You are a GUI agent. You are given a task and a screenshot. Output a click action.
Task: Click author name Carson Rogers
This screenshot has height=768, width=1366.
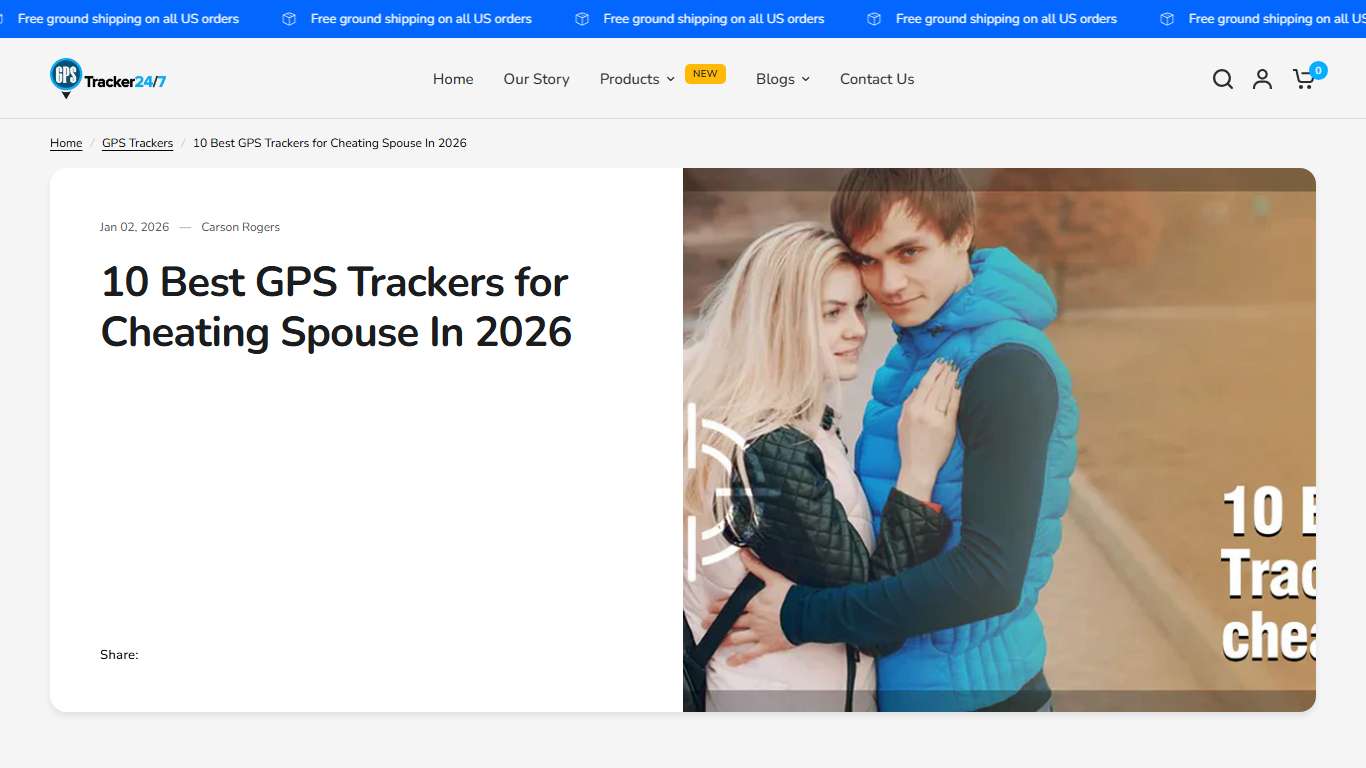[x=240, y=227]
